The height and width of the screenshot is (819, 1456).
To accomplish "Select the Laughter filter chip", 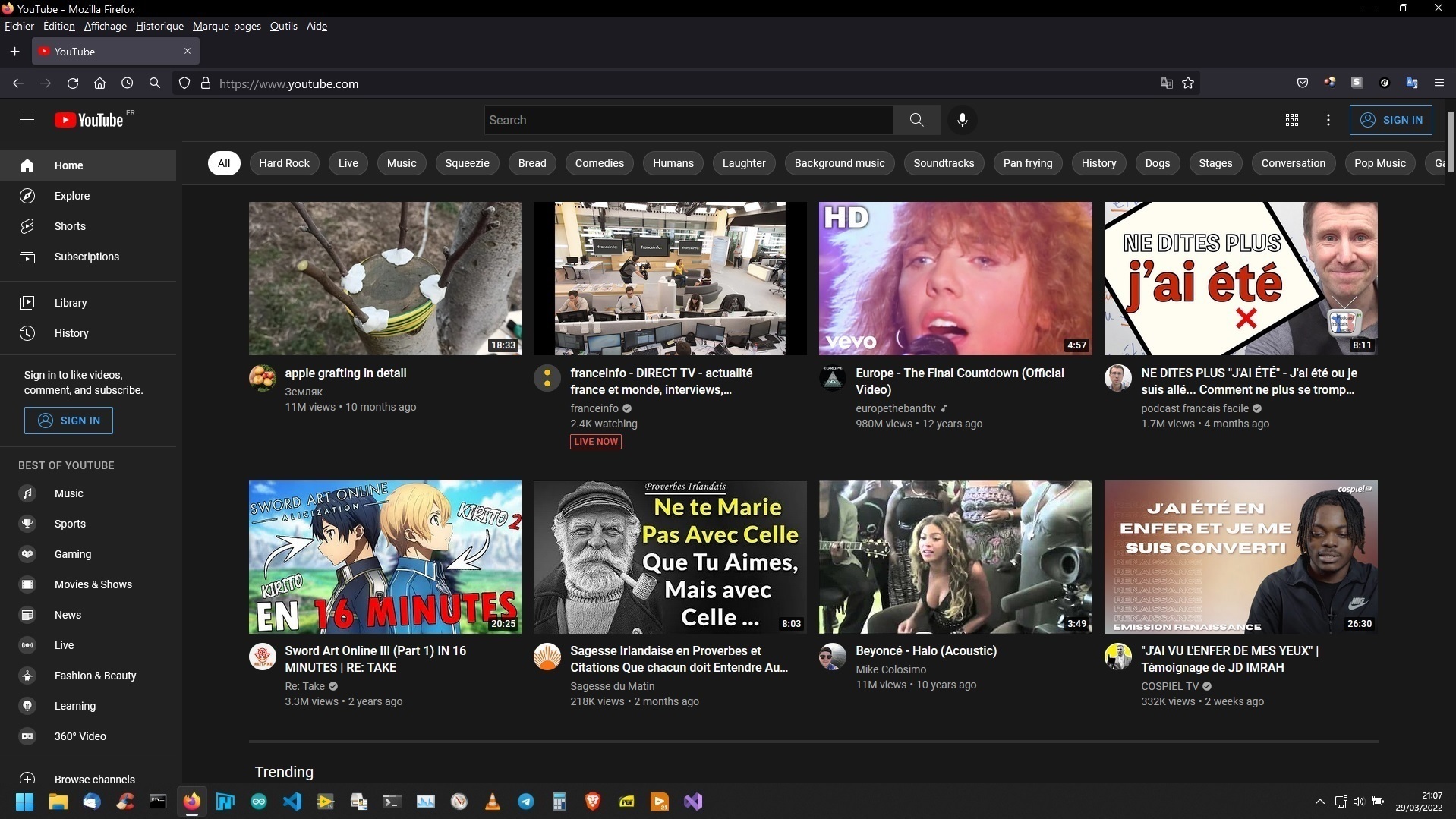I will tap(744, 163).
